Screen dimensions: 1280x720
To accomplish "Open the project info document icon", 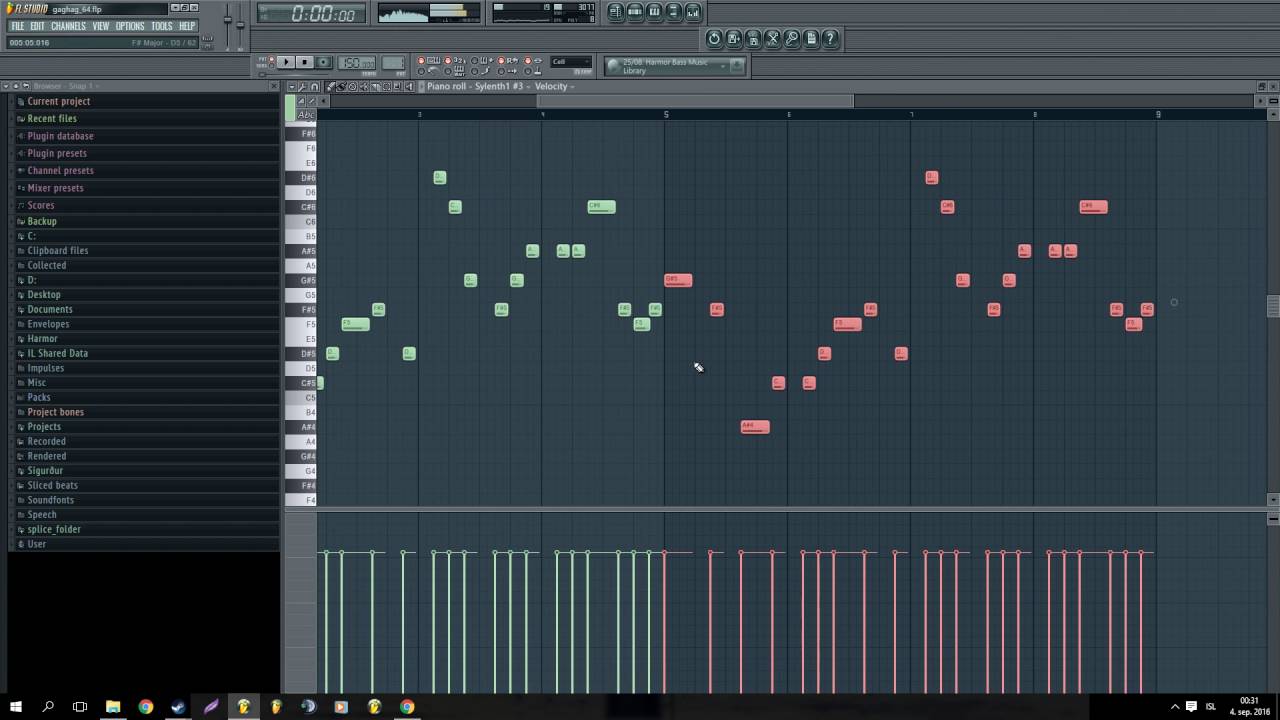I will coord(811,39).
